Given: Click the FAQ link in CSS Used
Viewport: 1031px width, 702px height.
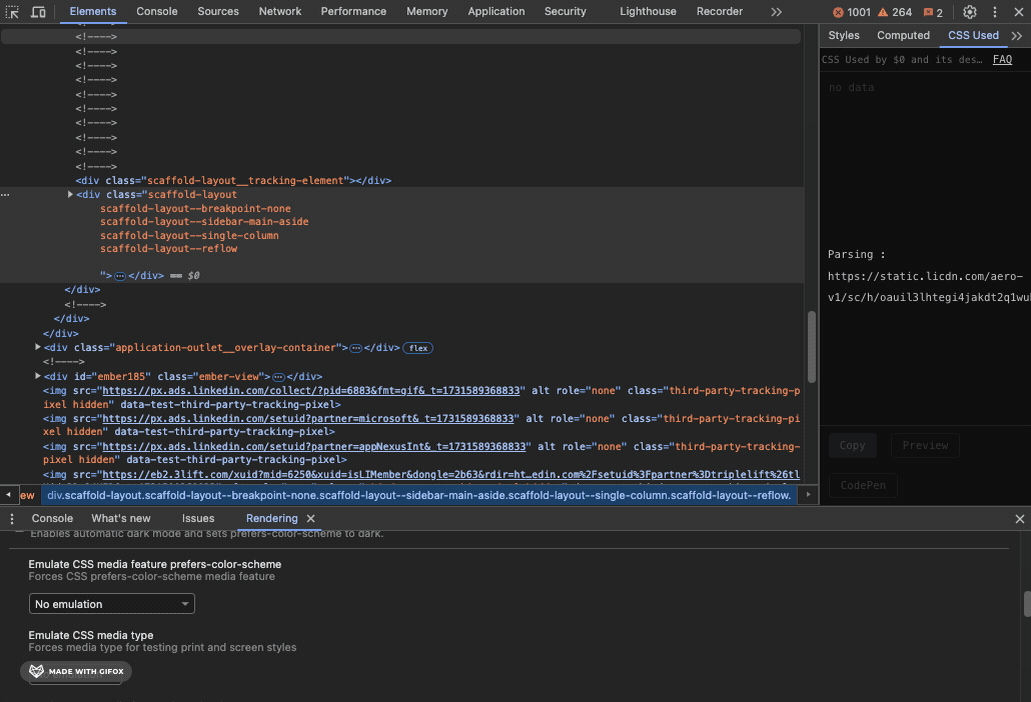Looking at the screenshot, I should [1002, 60].
